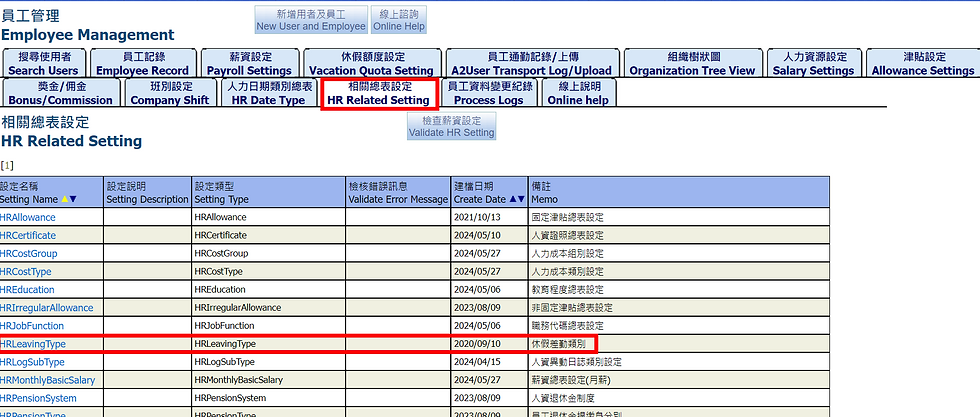Screen dimensions: 980x417
Task: Sort Create Date descending with the down arrow
Action: coord(521,199)
